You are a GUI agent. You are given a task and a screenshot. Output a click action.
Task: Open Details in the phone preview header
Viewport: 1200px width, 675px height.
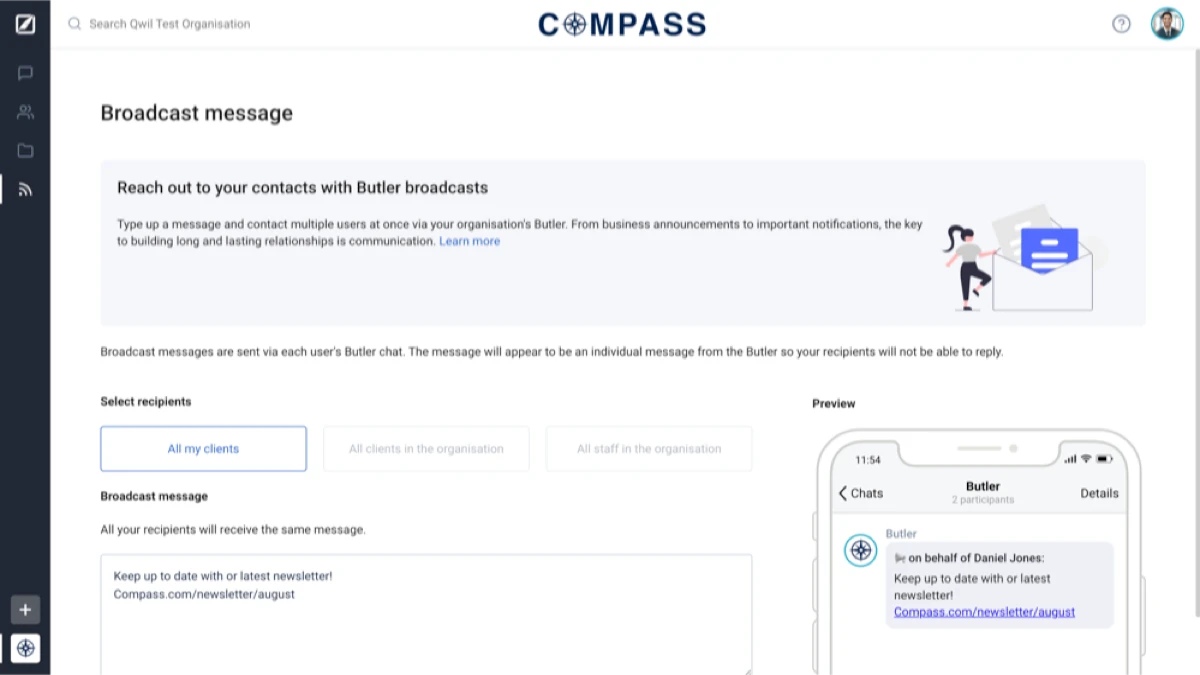pos(1099,493)
